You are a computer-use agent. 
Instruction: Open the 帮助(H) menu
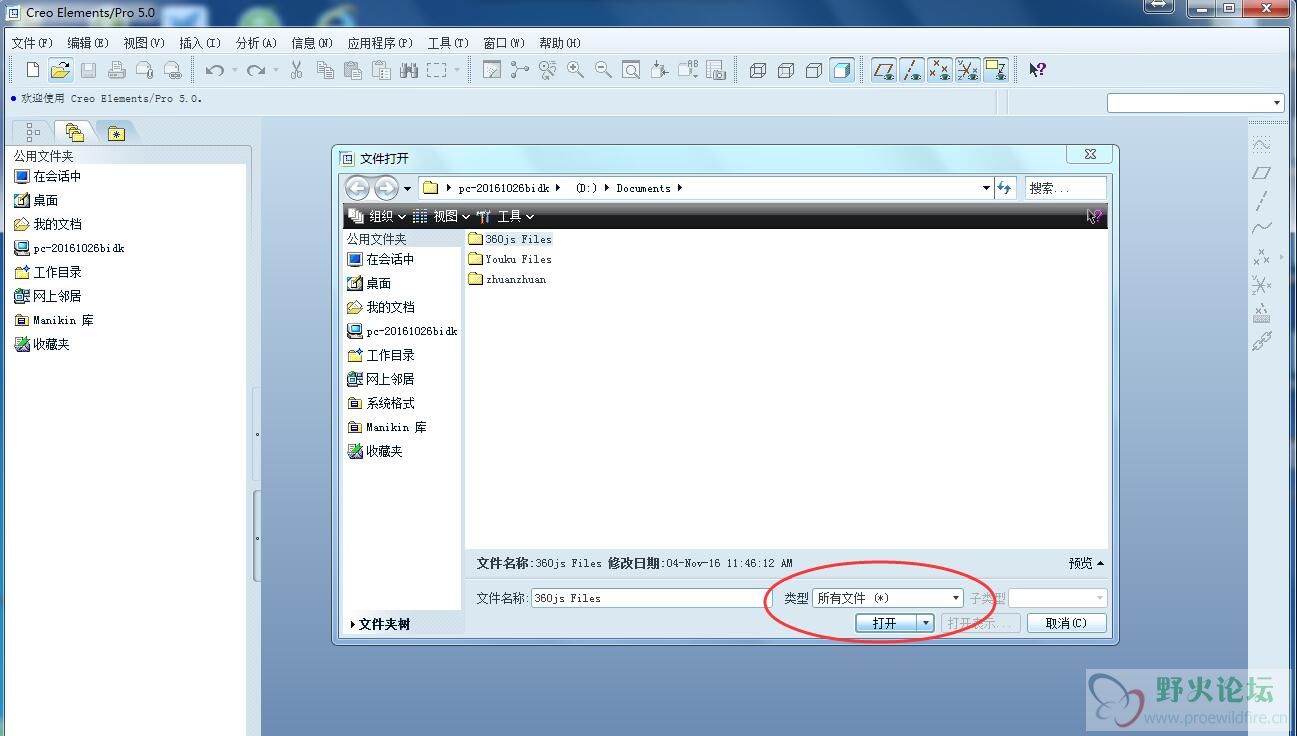click(560, 43)
